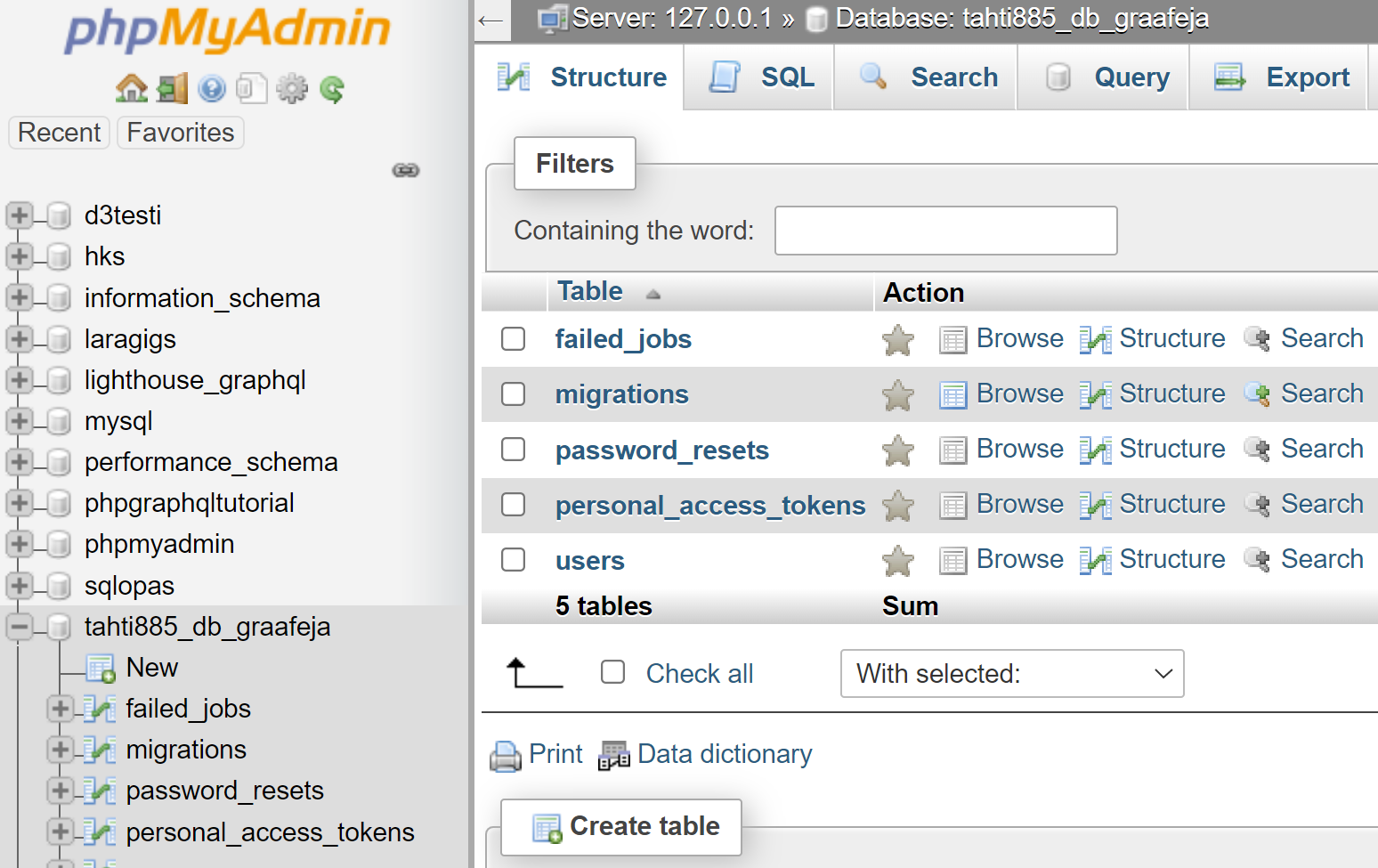Screen dimensions: 1378x868
Task: Add migrations to favorites via star icon
Action: (898, 394)
